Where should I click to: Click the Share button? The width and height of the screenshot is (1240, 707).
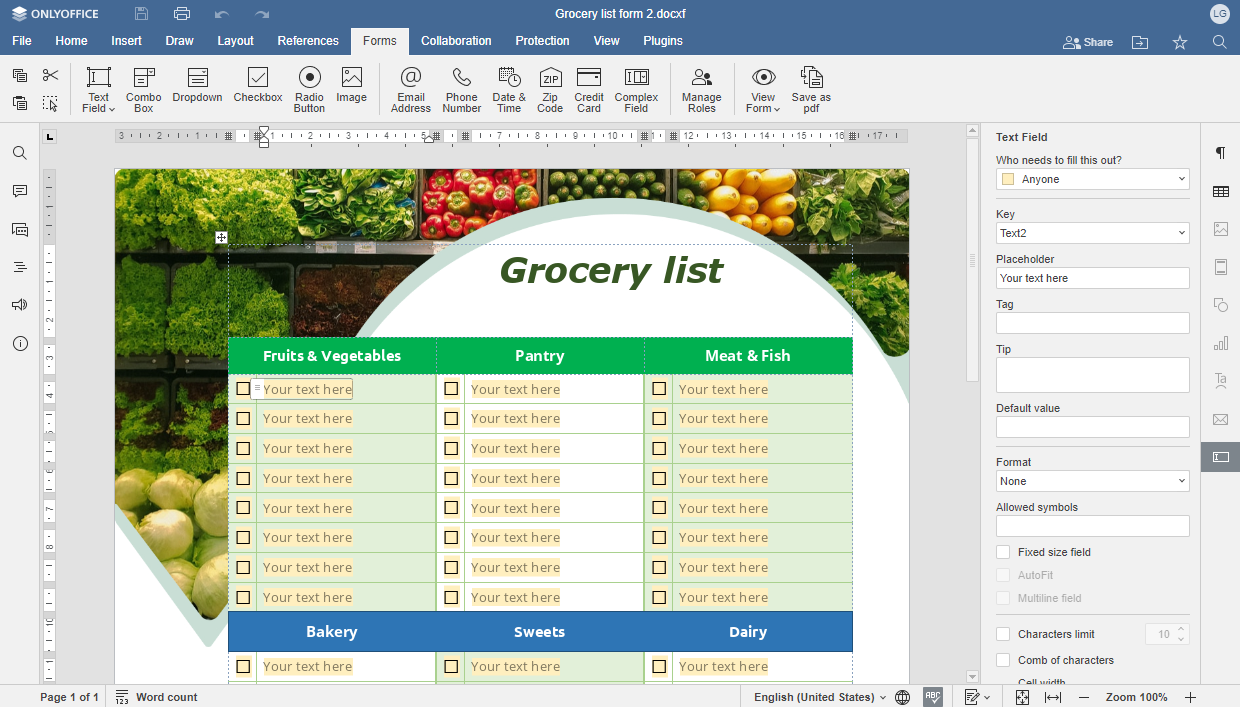[x=1087, y=42]
